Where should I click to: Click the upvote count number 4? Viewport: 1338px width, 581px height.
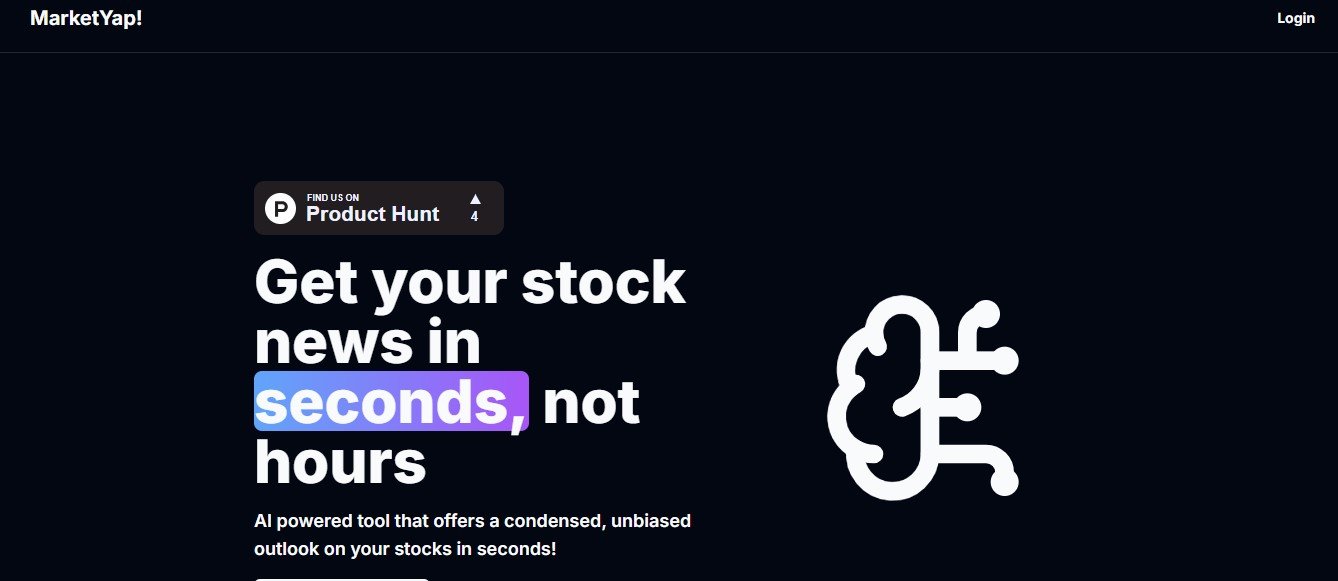474,216
